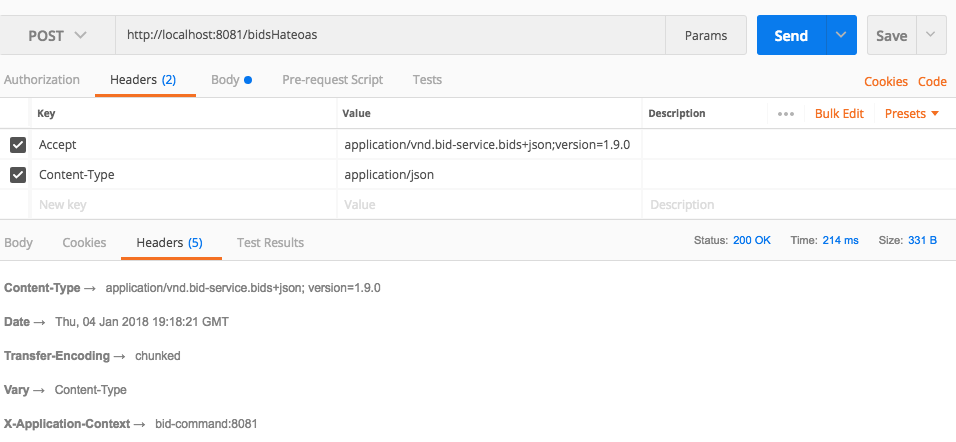The width and height of the screenshot is (956, 442).
Task: Switch to the Test Results tab
Action: coord(270,243)
